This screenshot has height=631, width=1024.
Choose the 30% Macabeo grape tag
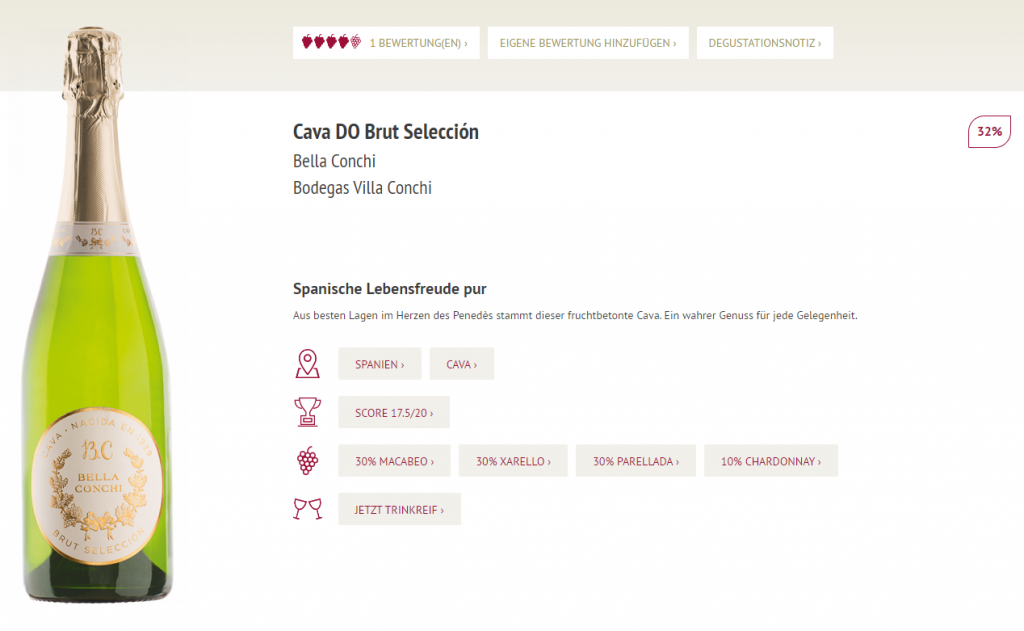pos(394,461)
